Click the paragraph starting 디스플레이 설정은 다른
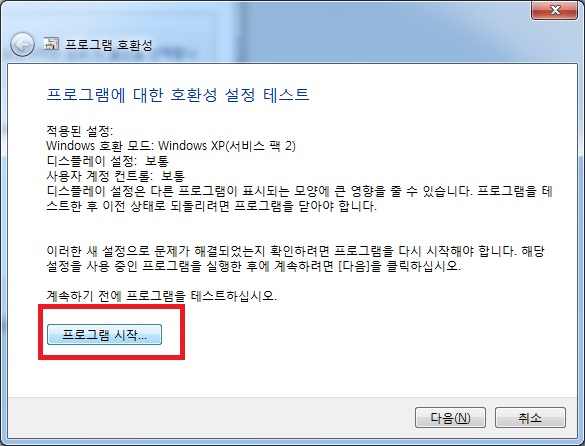This screenshot has width=585, height=446. click(300, 198)
